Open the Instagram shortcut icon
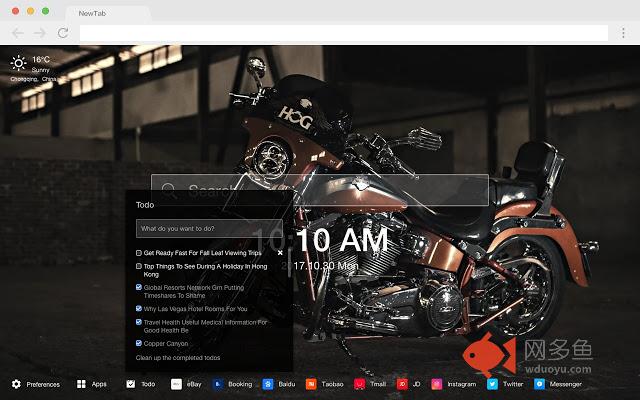The image size is (640, 400). point(437,384)
